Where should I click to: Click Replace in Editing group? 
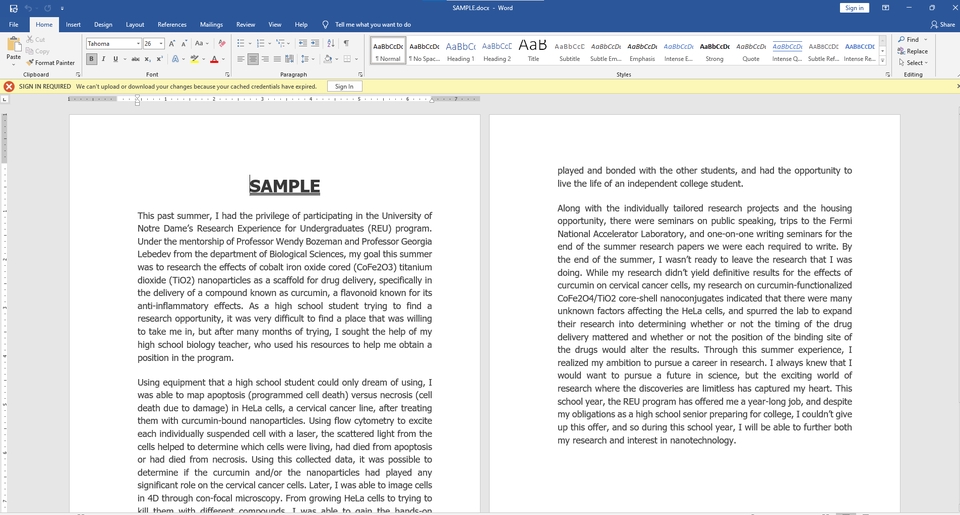click(x=912, y=51)
